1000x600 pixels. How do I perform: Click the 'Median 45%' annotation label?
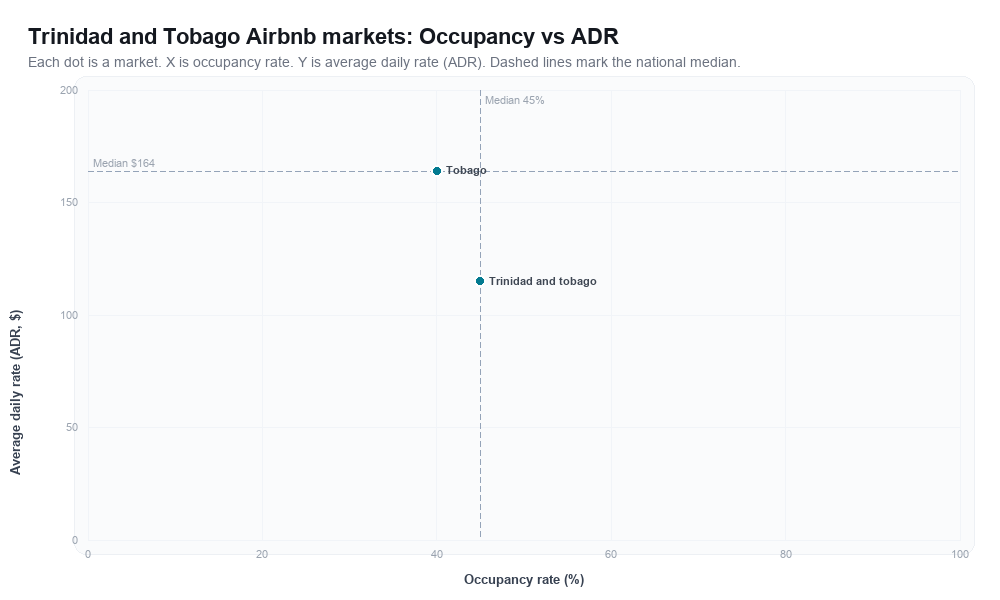pyautogui.click(x=515, y=100)
